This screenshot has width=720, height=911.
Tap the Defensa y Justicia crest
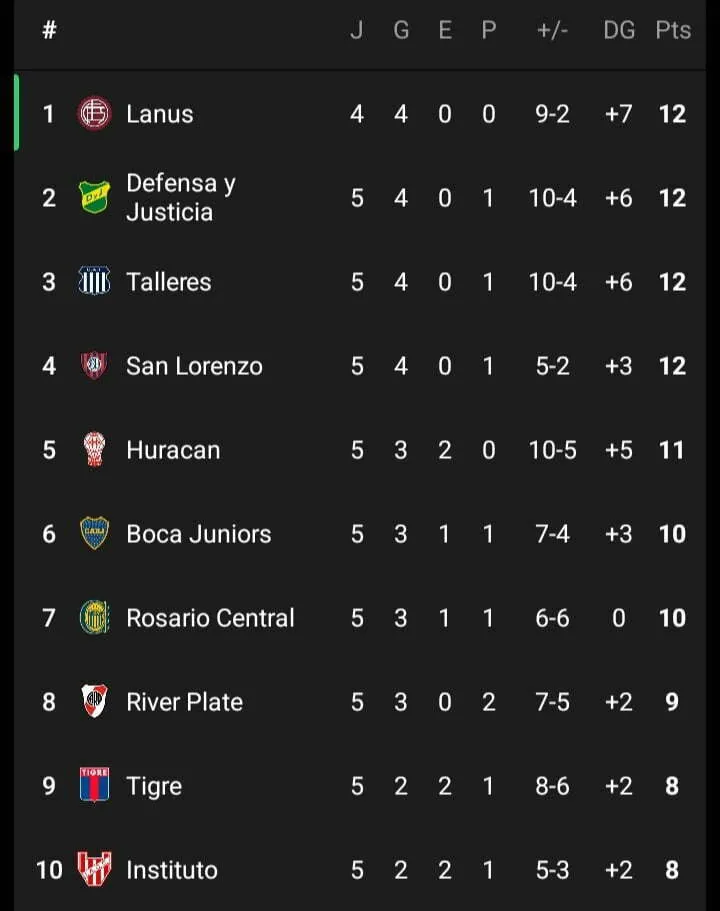pos(94,197)
